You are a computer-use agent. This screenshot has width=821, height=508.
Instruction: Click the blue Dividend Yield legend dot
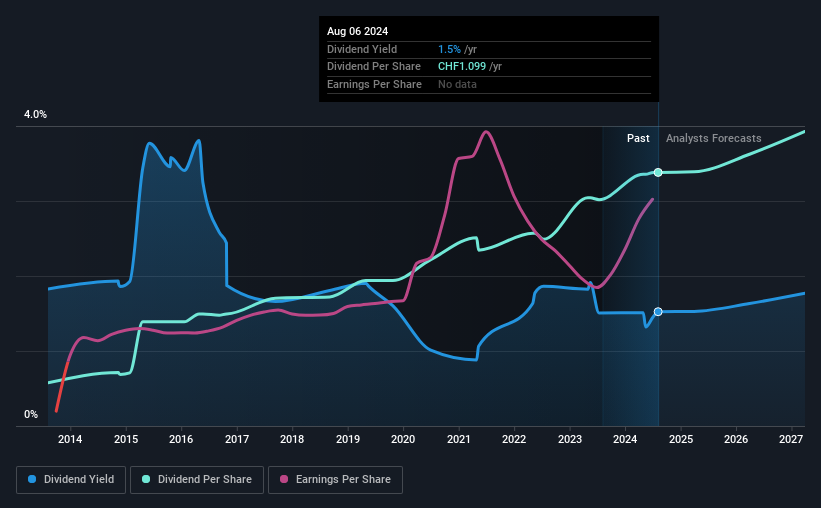coord(32,479)
